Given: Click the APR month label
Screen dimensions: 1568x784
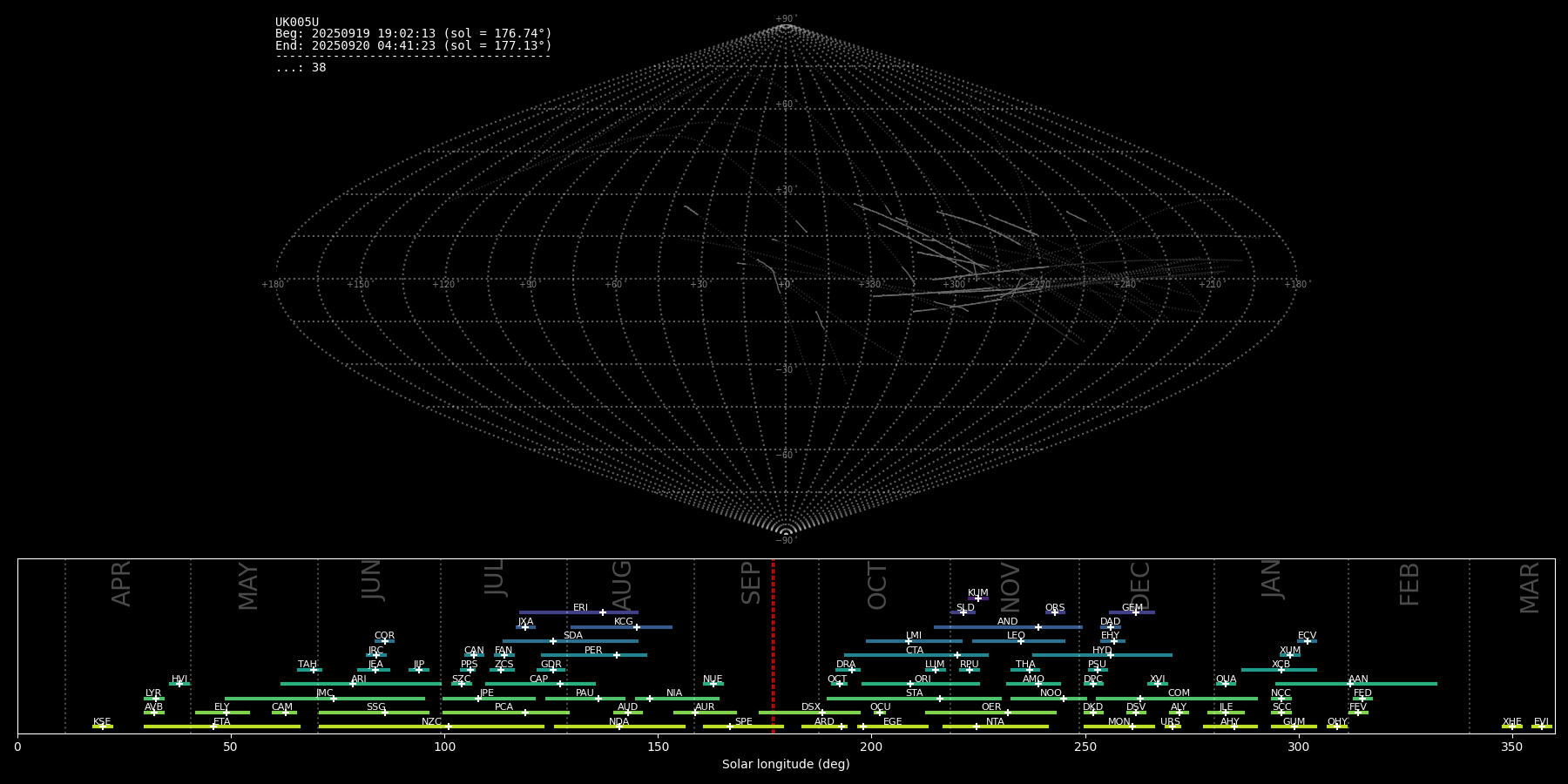Looking at the screenshot, I should pyautogui.click(x=122, y=584).
